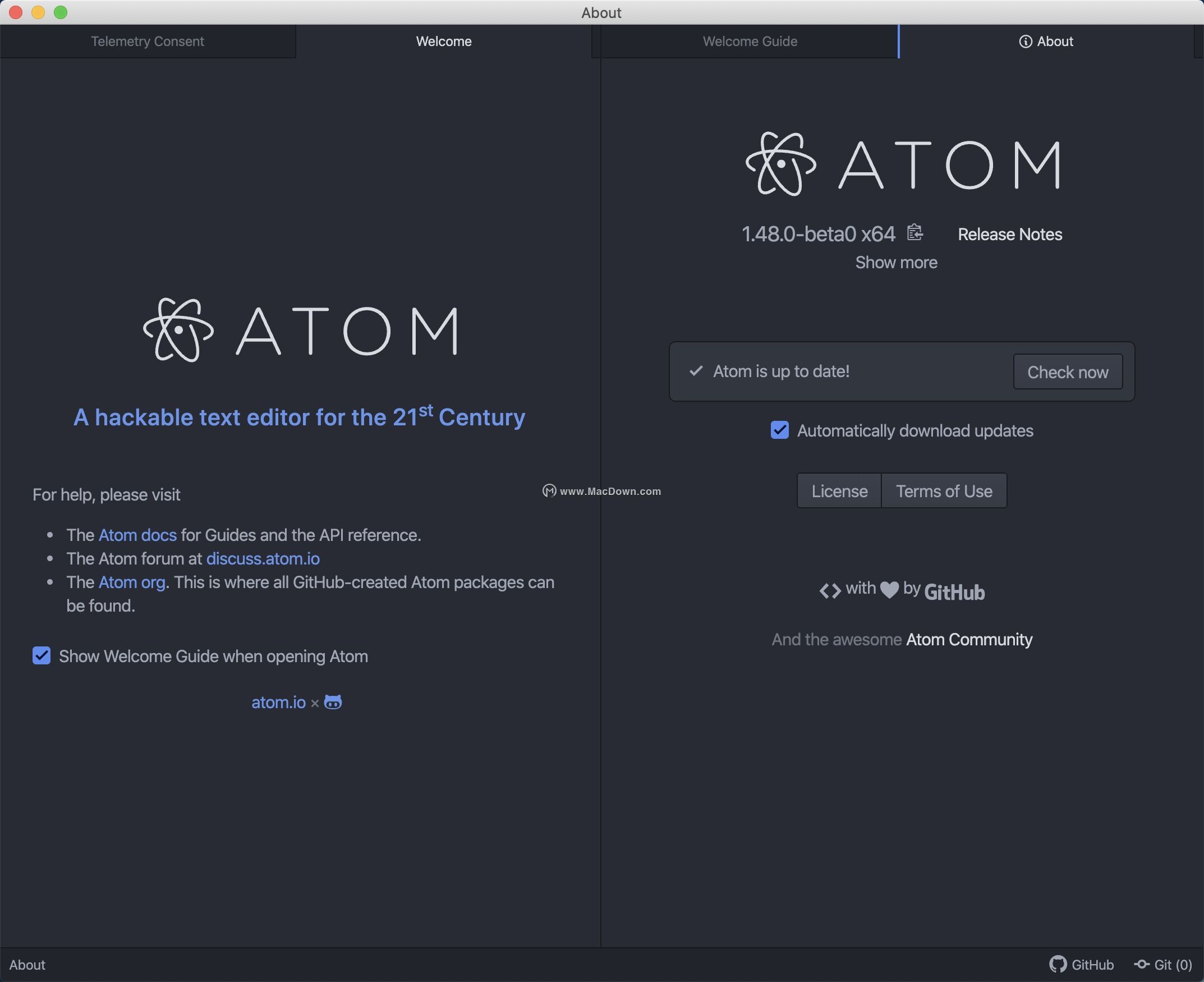This screenshot has height=982, width=1204.
Task: Click About path in status bar
Action: 27,965
